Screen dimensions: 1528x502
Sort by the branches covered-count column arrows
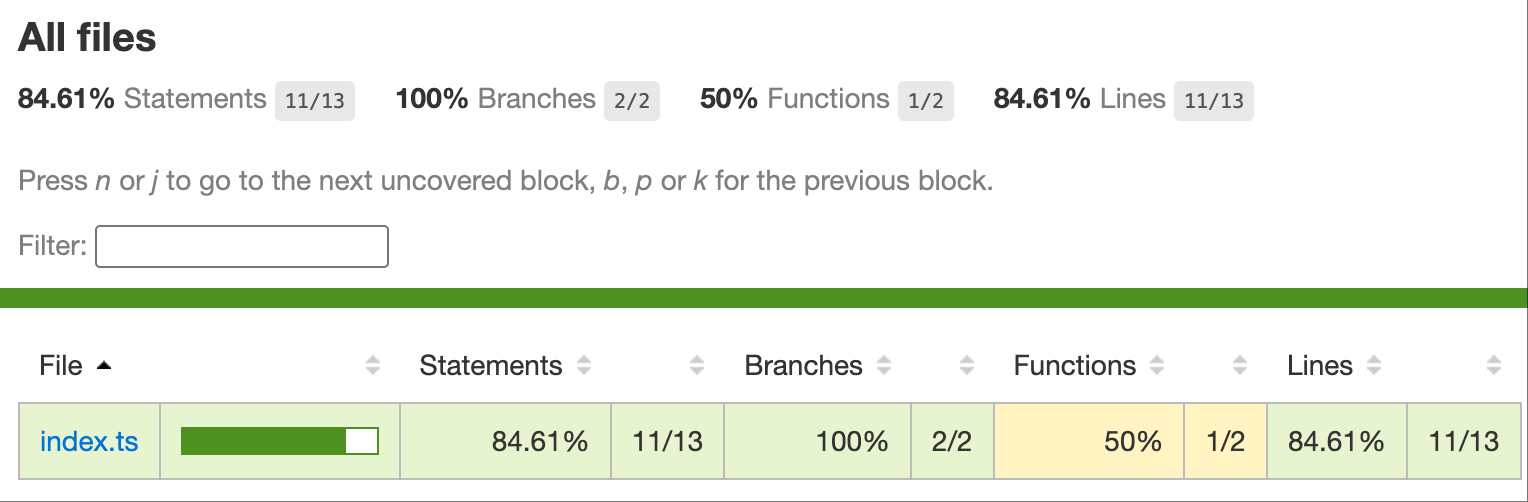coord(967,366)
